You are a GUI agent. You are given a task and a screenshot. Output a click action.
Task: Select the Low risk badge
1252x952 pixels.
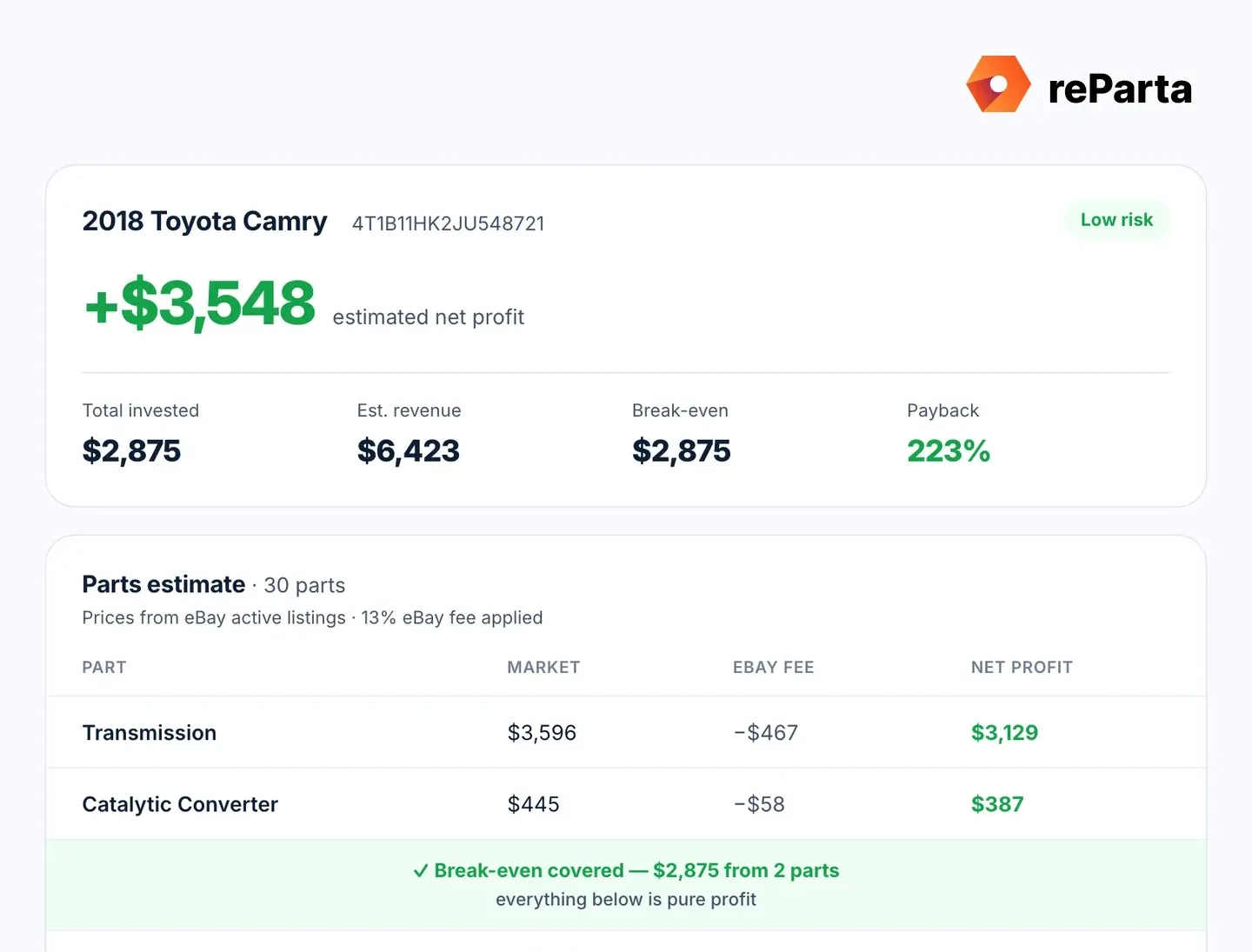point(1116,220)
